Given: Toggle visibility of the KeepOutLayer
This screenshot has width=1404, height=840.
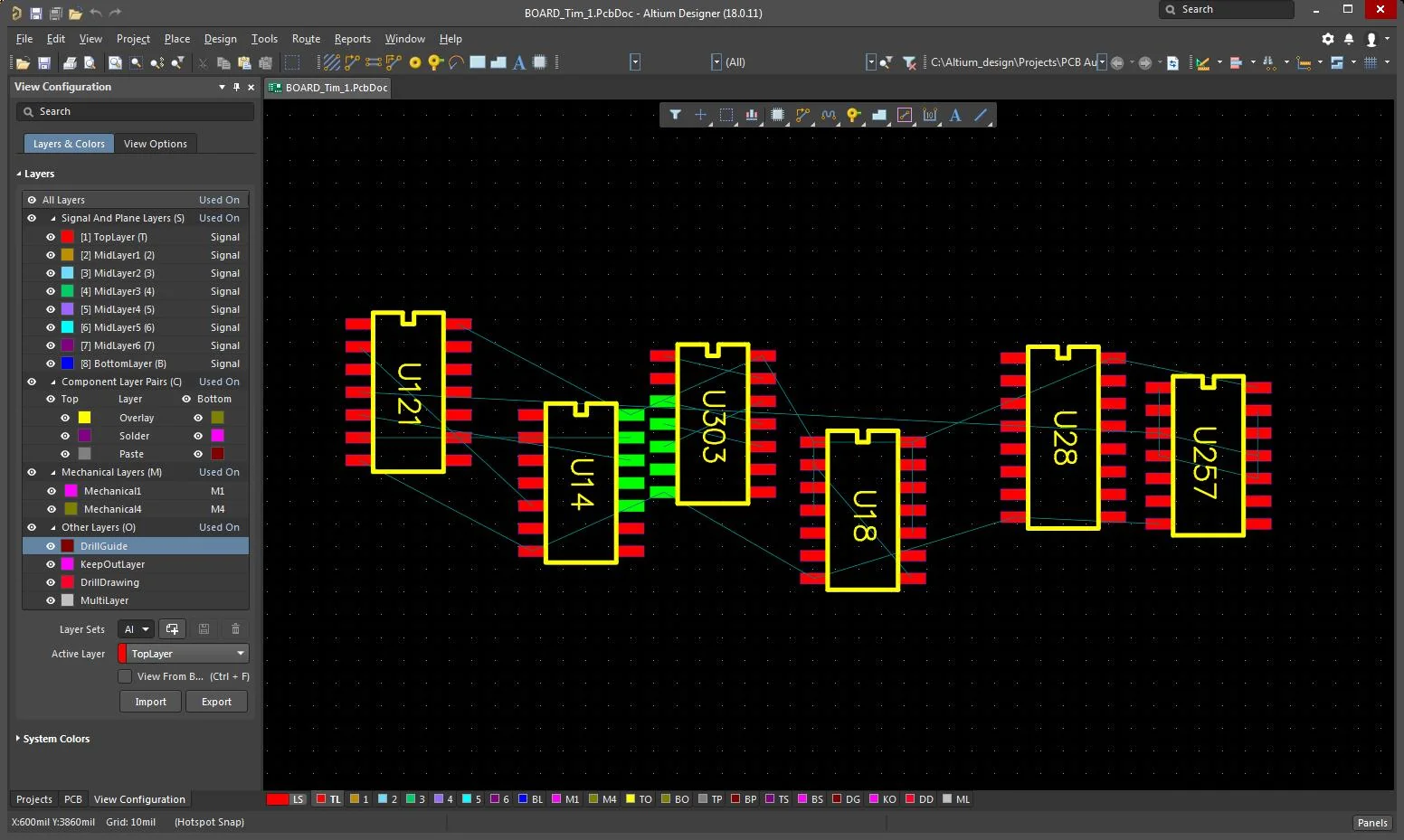Looking at the screenshot, I should click(x=51, y=563).
